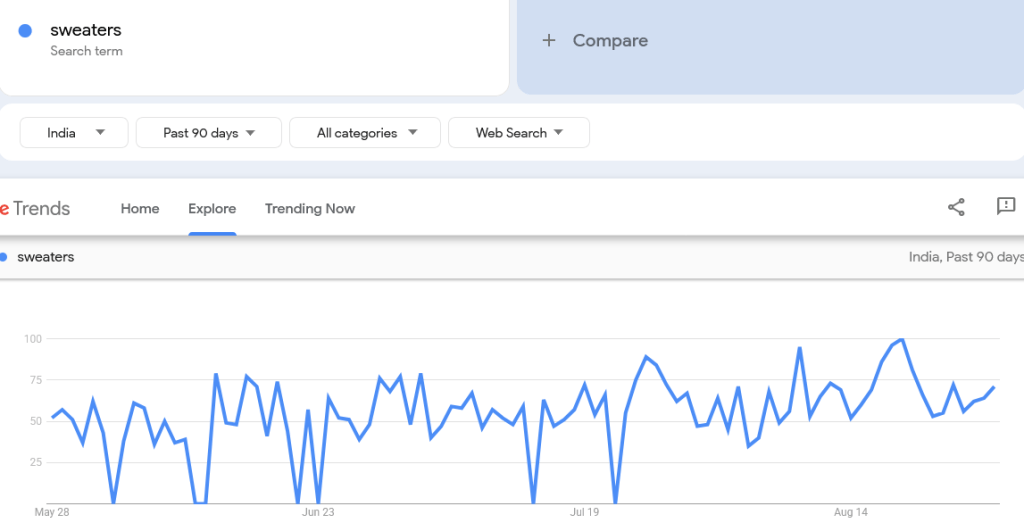Click the share icon in header
Viewport: 1024px width, 523px height.
[x=956, y=207]
